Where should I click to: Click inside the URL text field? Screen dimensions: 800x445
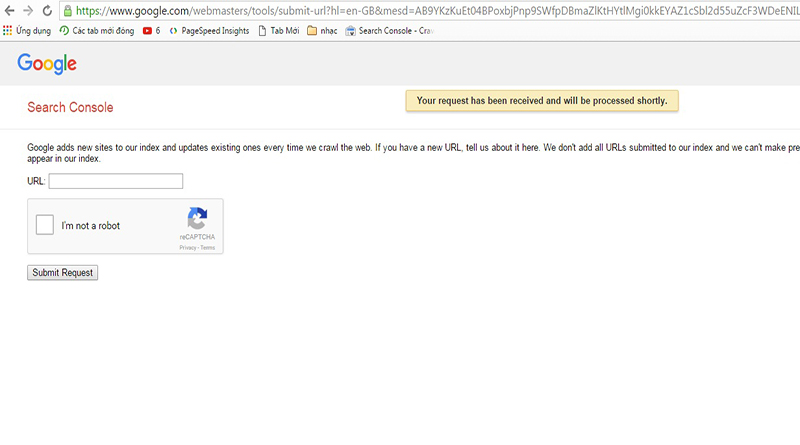tap(115, 181)
